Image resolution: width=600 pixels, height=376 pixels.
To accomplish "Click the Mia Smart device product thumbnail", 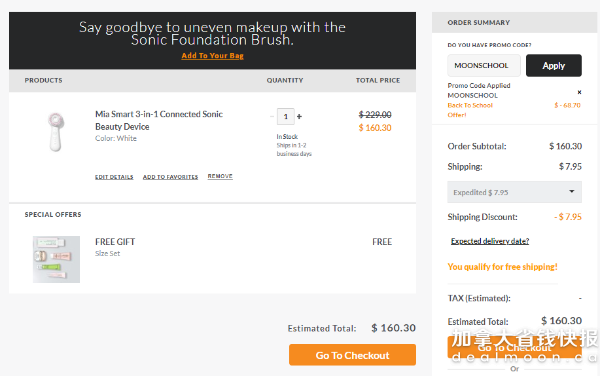I will [x=56, y=132].
